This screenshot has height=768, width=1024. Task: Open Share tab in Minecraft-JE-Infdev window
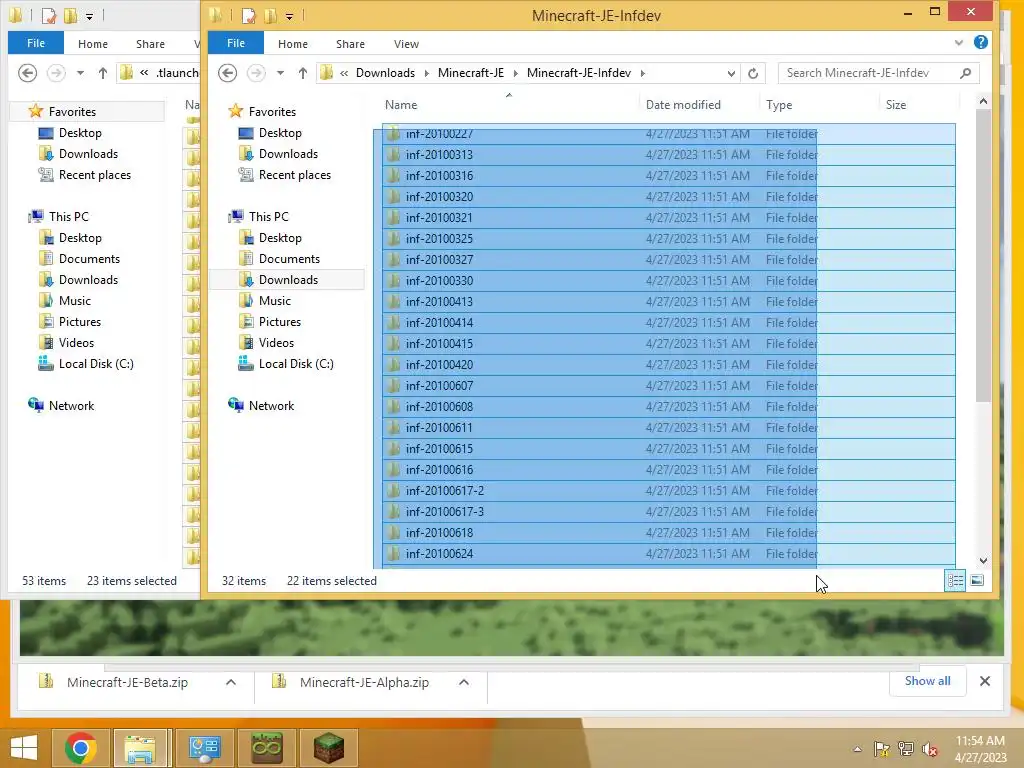350,44
